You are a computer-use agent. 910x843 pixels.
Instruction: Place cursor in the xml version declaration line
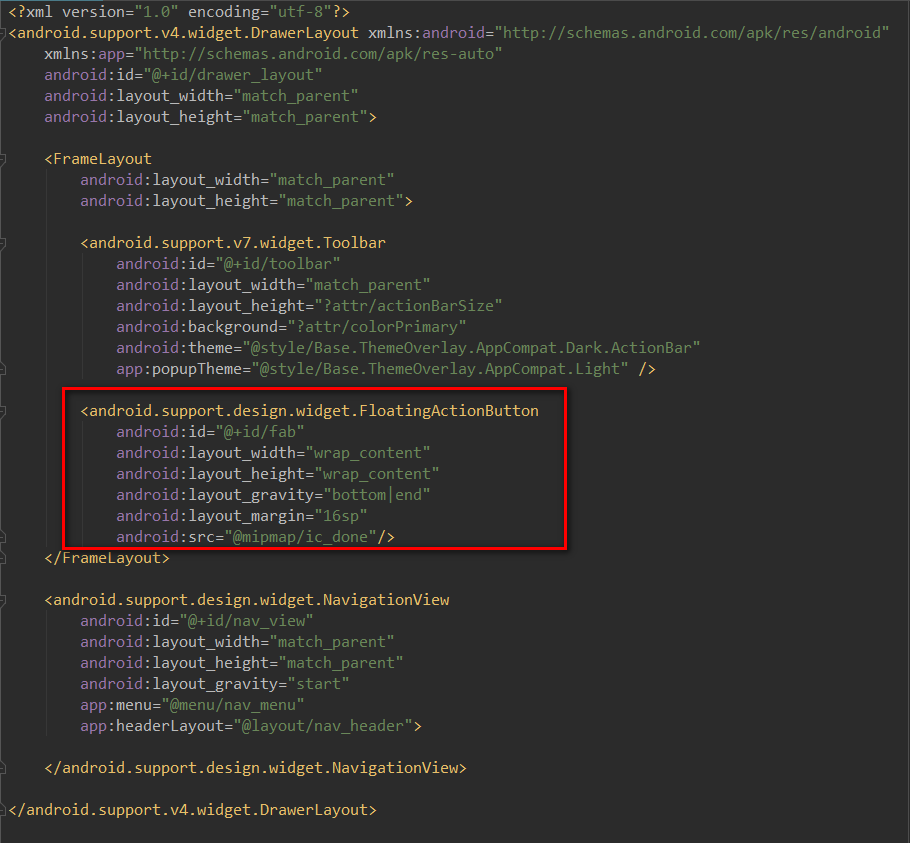click(179, 12)
